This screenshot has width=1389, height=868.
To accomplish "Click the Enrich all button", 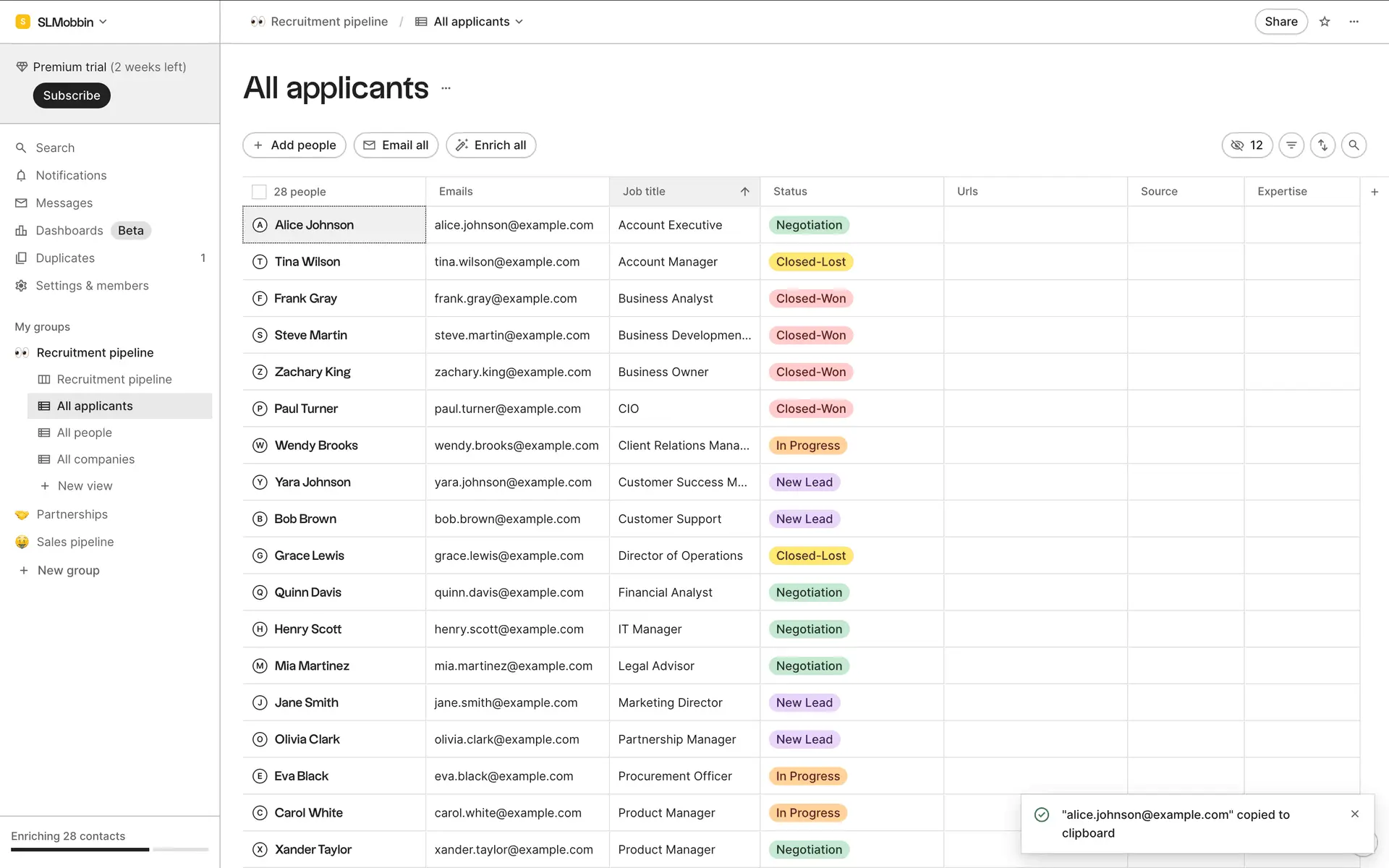I will click(x=490, y=145).
